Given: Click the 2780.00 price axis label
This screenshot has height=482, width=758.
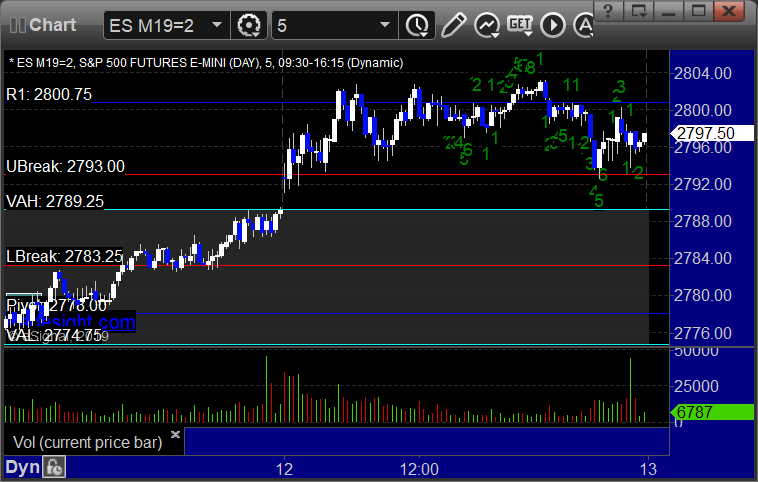Looking at the screenshot, I should [702, 295].
